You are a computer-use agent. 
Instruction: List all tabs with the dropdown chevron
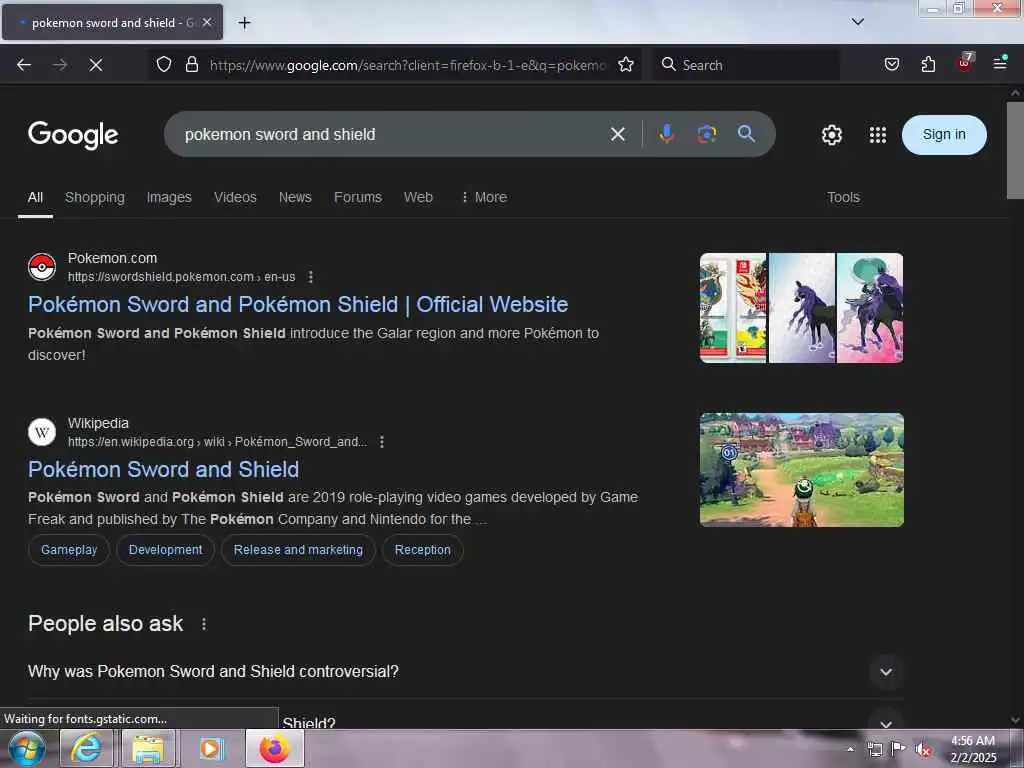click(x=857, y=22)
